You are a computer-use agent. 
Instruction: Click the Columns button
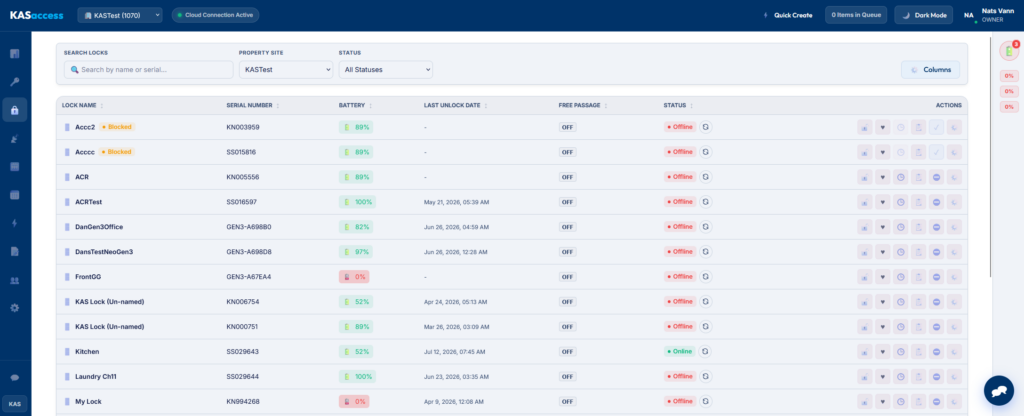pyautogui.click(x=931, y=69)
